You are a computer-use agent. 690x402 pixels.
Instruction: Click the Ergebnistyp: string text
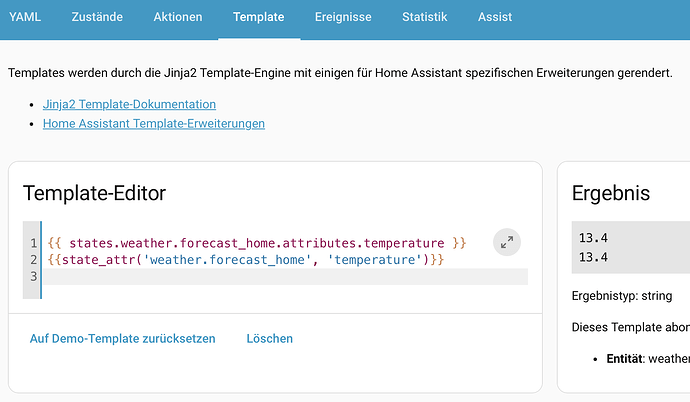click(x=622, y=296)
